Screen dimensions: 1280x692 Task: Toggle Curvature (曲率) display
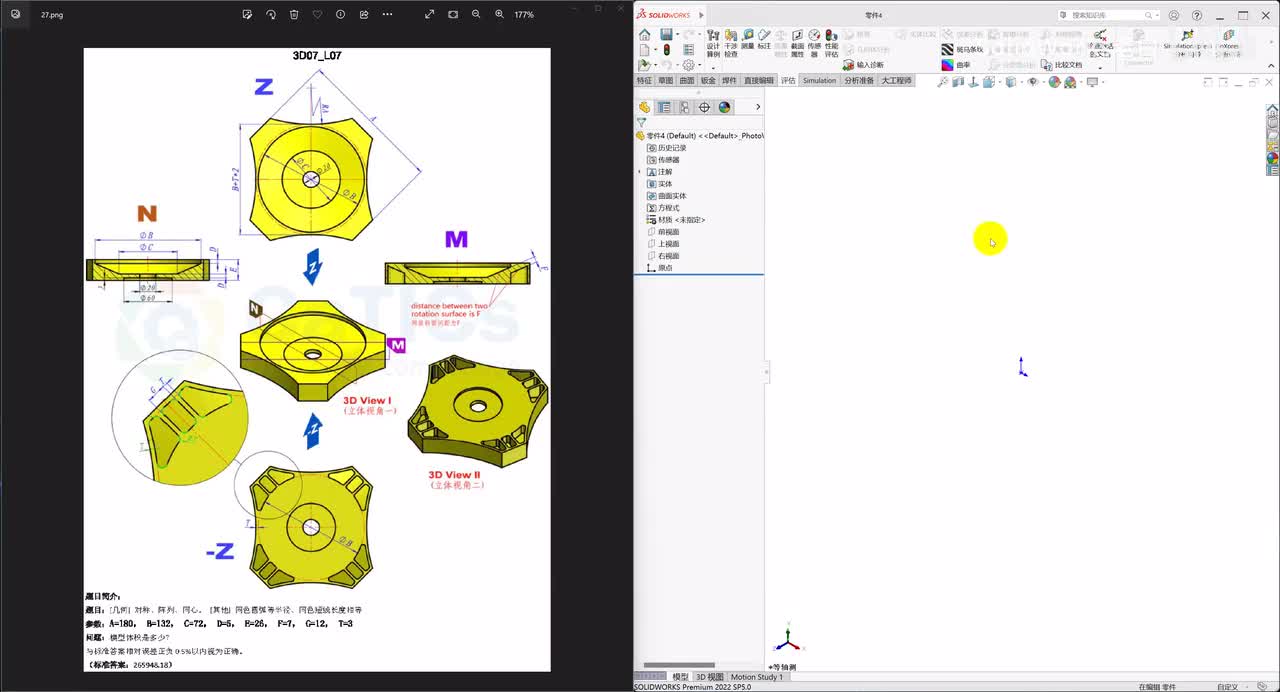coord(956,65)
